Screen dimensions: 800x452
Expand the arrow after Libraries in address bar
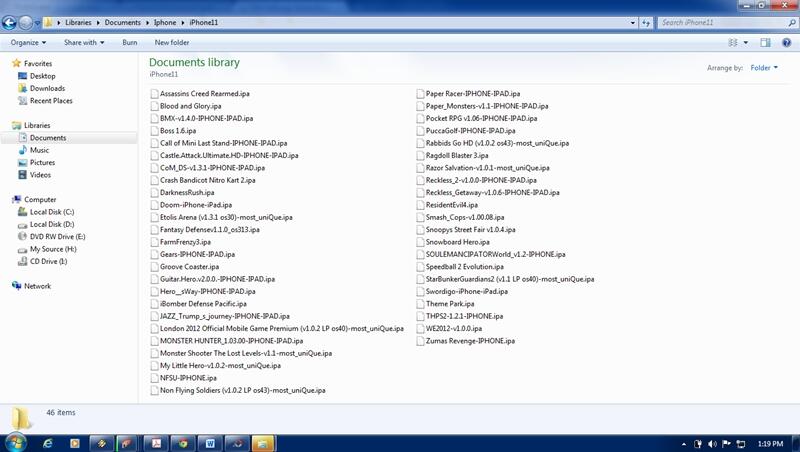pos(98,23)
